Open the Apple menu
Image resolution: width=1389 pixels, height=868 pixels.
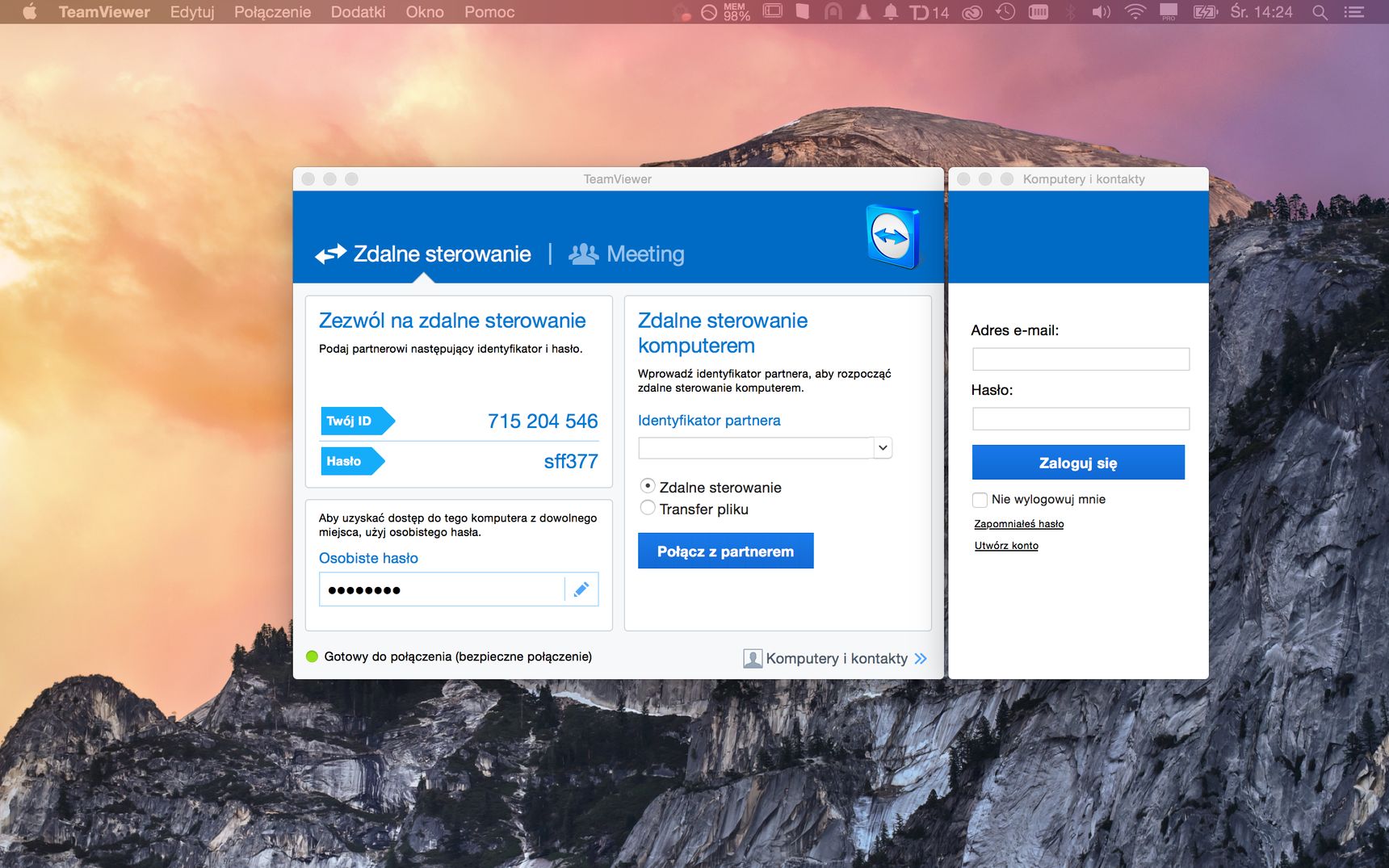point(30,11)
